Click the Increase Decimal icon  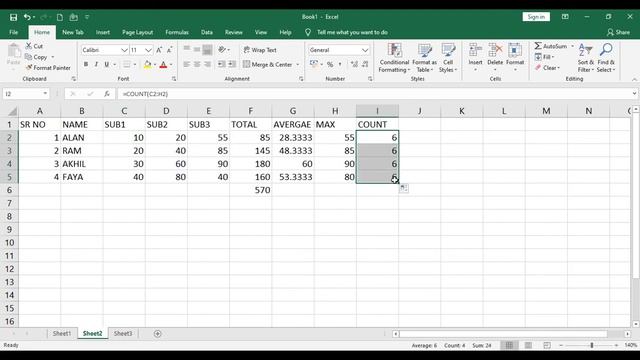click(x=354, y=64)
